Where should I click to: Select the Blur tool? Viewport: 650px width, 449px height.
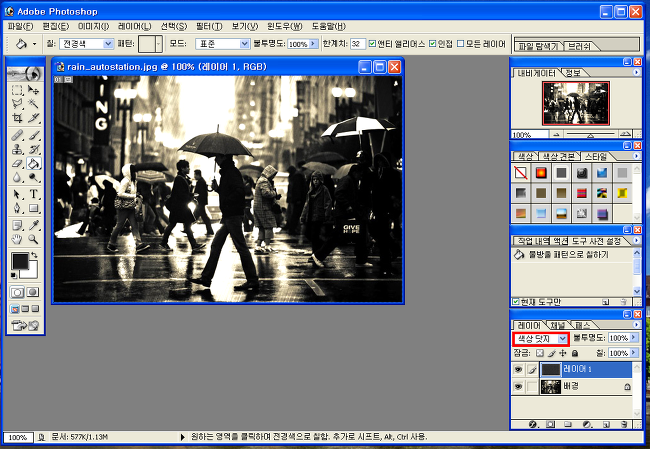[17, 177]
